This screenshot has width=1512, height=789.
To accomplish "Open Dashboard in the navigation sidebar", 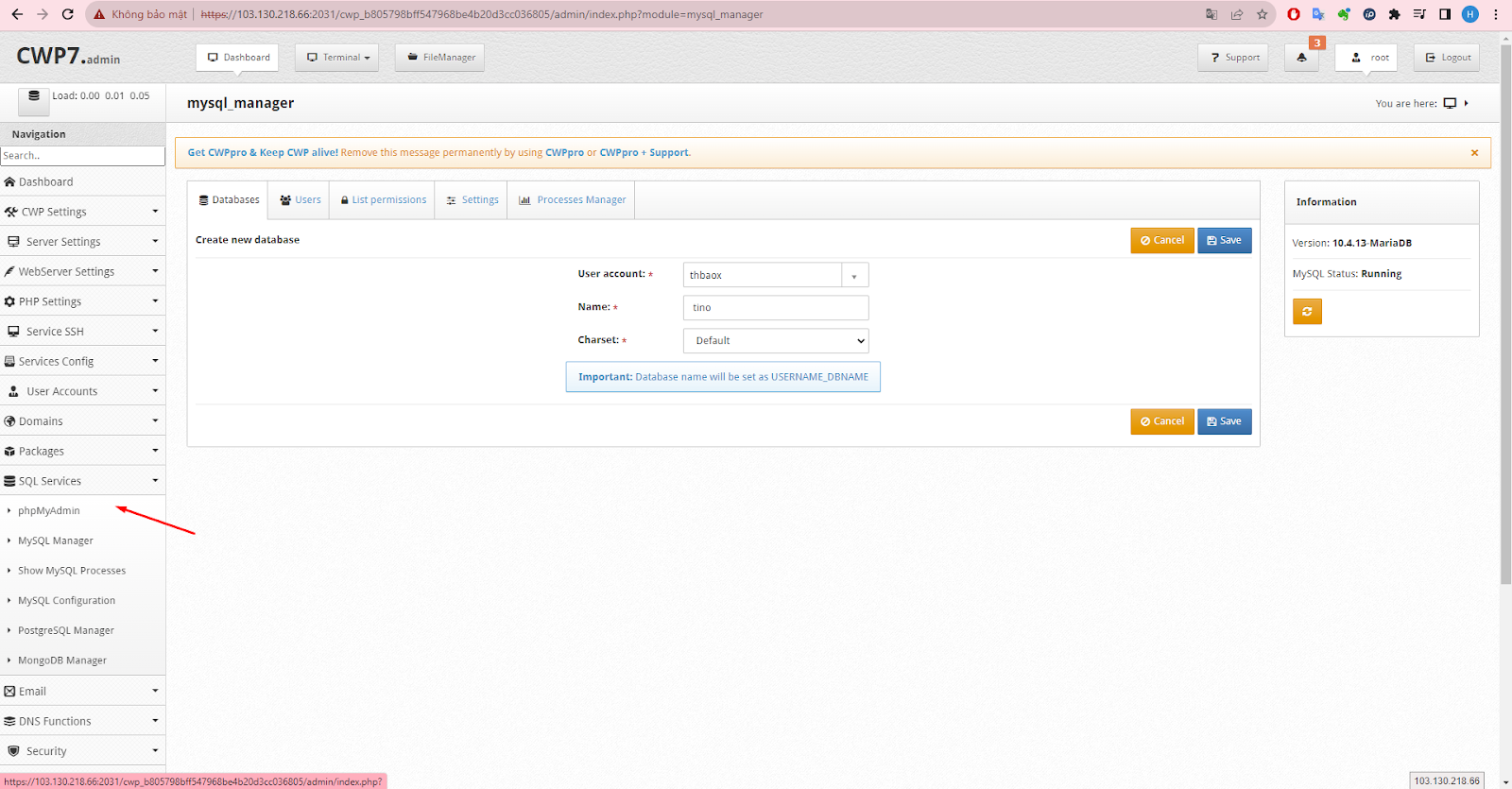I will pos(82,181).
